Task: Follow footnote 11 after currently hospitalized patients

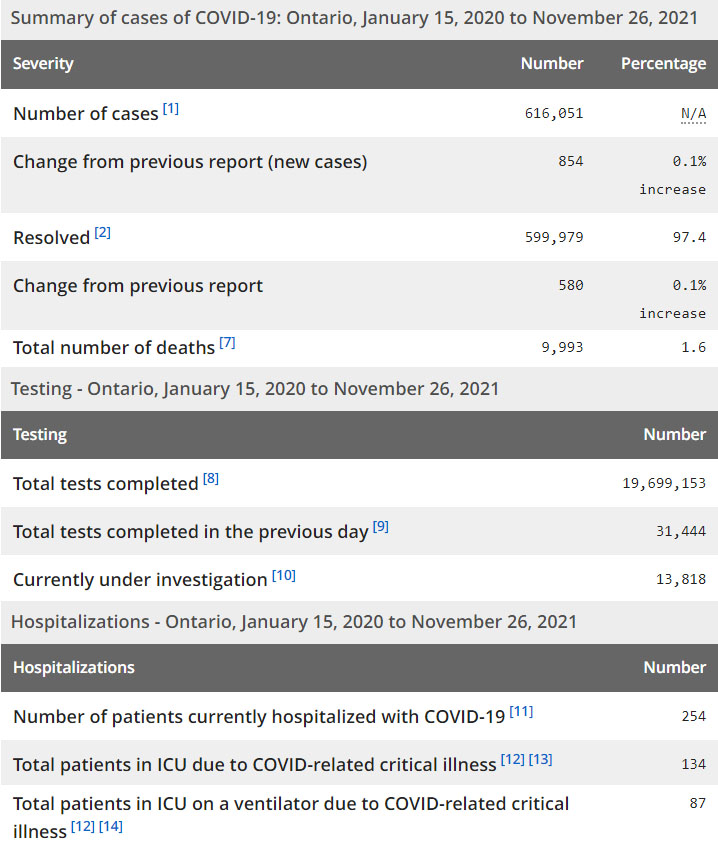Action: point(521,712)
